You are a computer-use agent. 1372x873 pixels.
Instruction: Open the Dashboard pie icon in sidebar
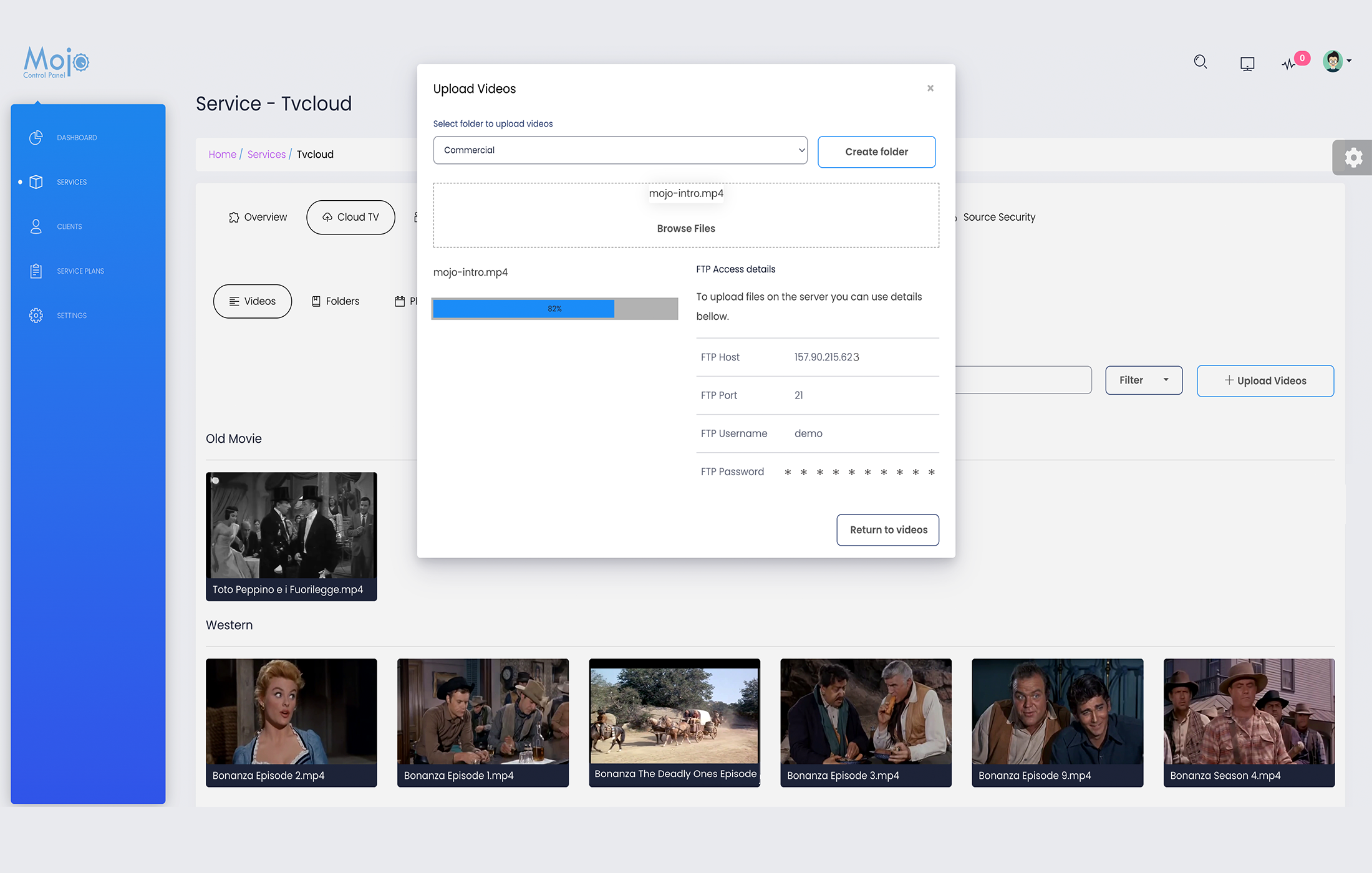[36, 137]
